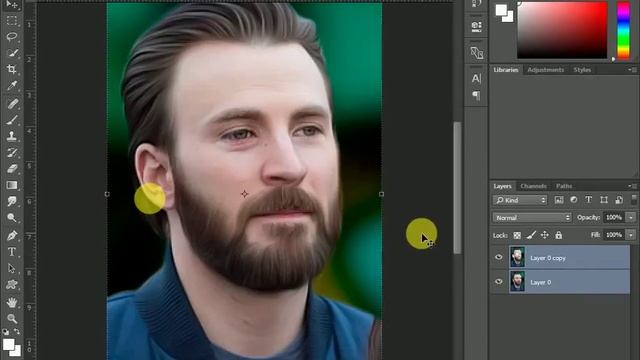
Task: Switch to the Styles tab
Action: tap(582, 70)
